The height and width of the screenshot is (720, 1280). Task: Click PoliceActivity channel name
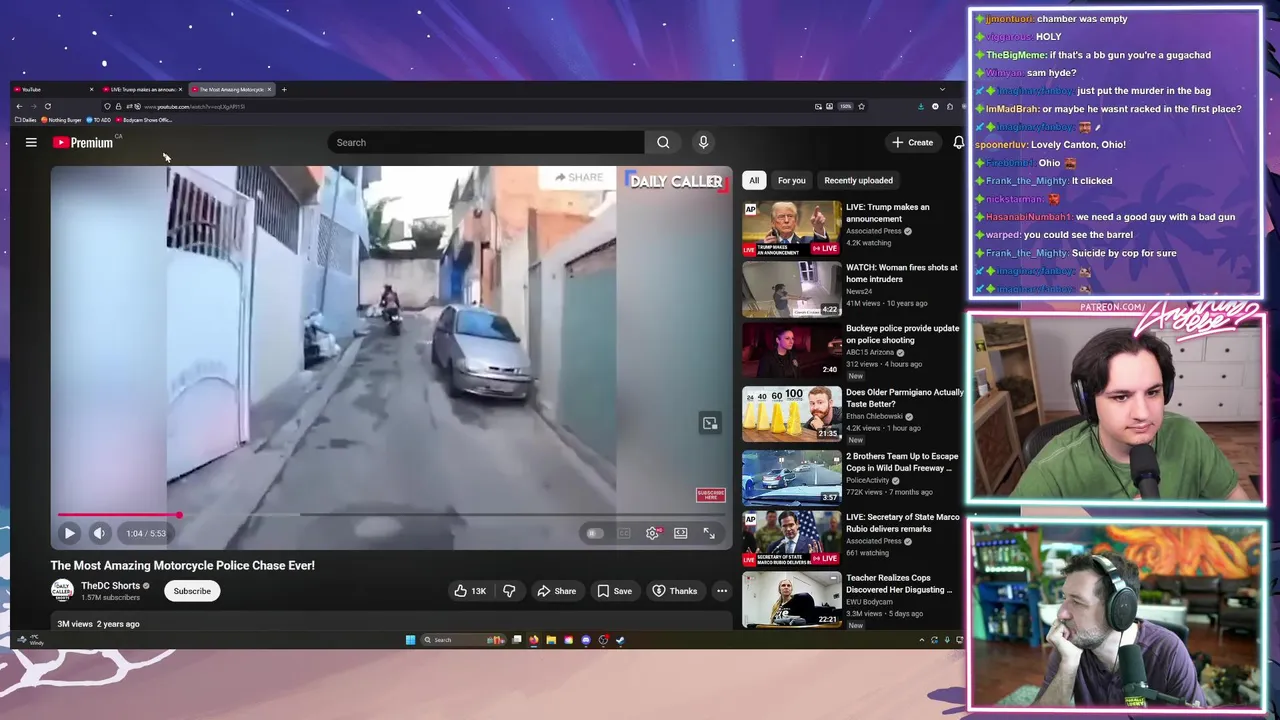[867, 480]
